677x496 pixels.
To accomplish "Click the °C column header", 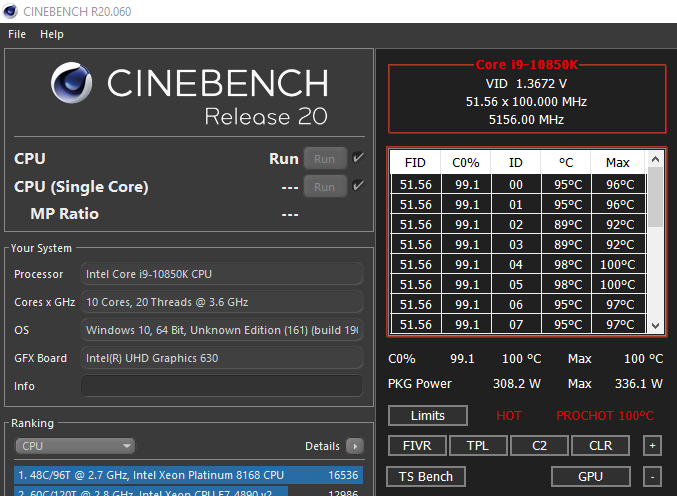I will point(566,163).
